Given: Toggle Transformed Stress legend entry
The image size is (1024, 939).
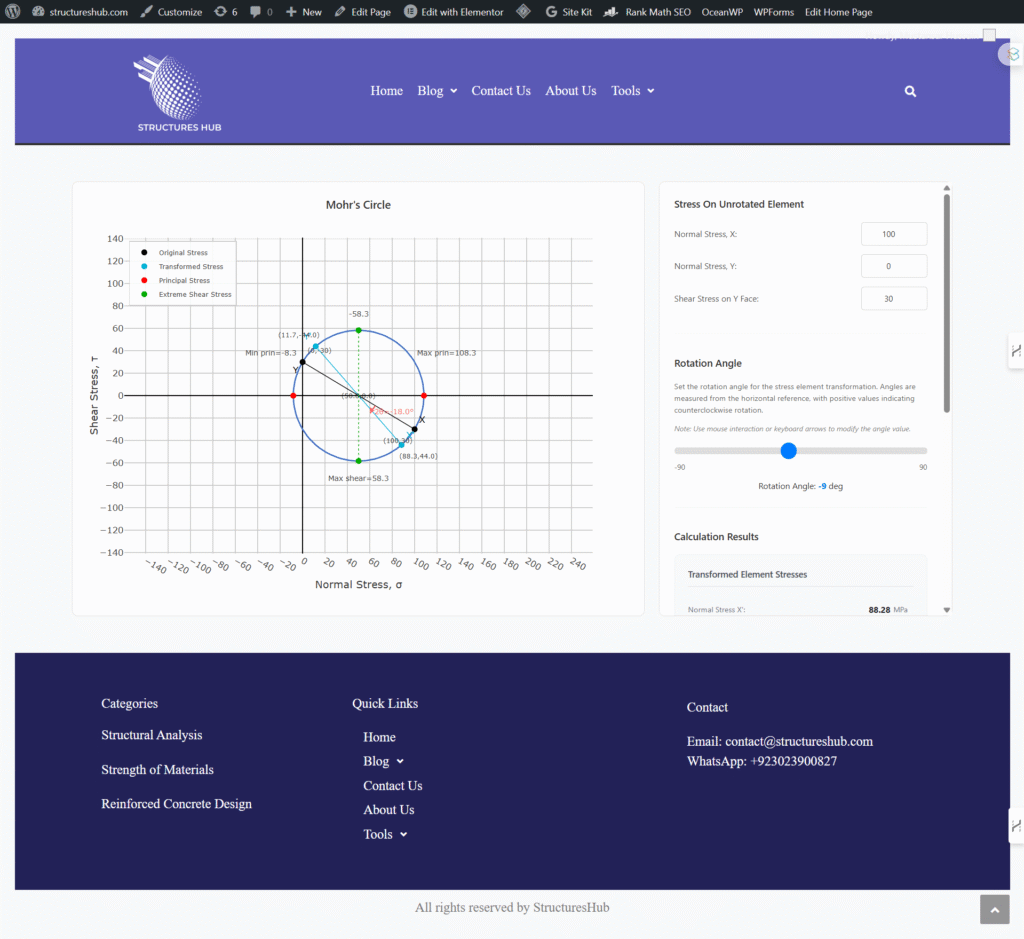Looking at the screenshot, I should click(189, 267).
